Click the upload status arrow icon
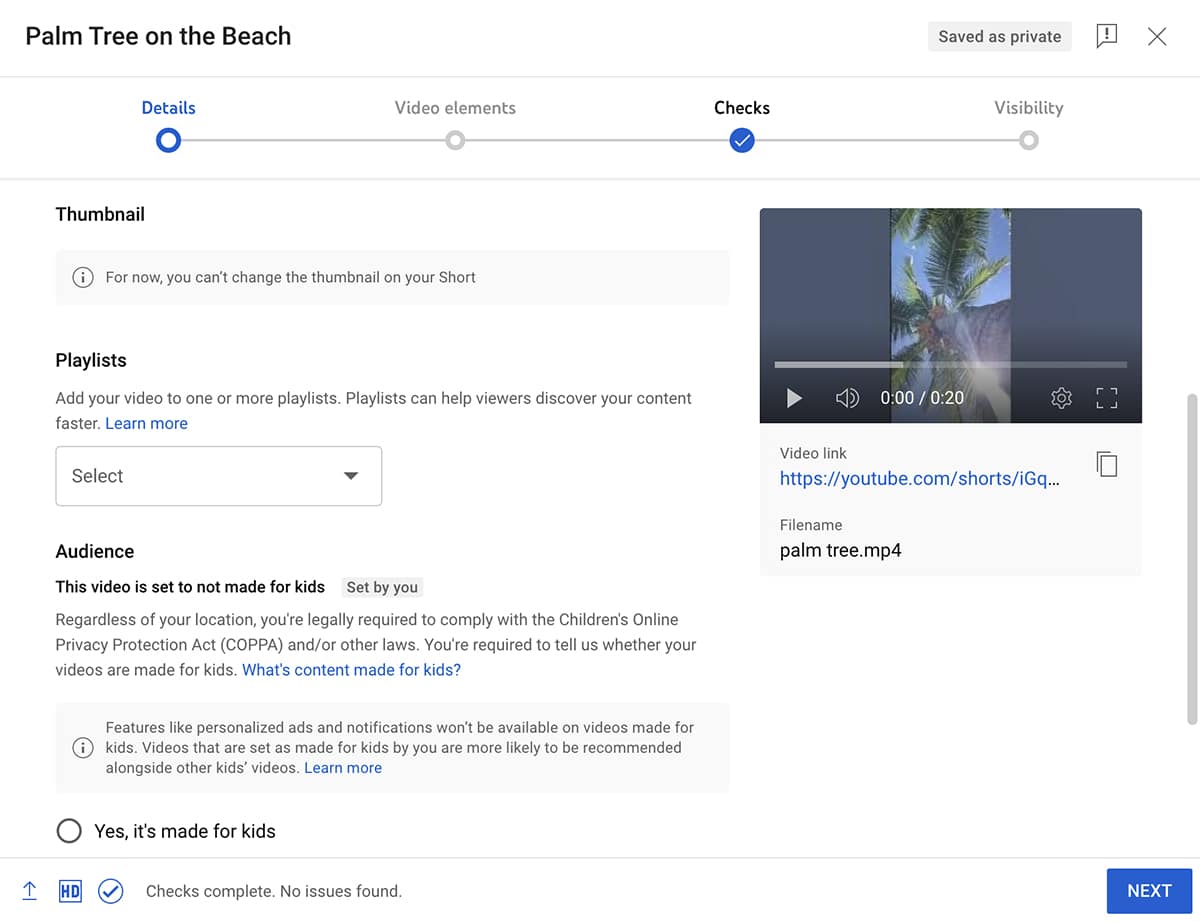 pyautogui.click(x=29, y=890)
